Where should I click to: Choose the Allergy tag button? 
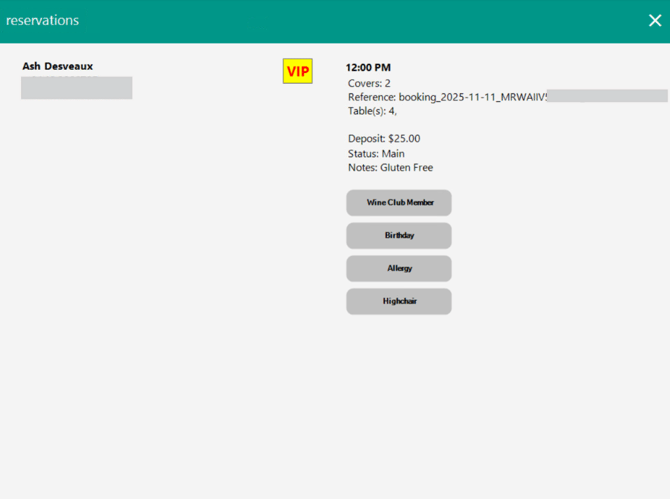pyautogui.click(x=399, y=269)
